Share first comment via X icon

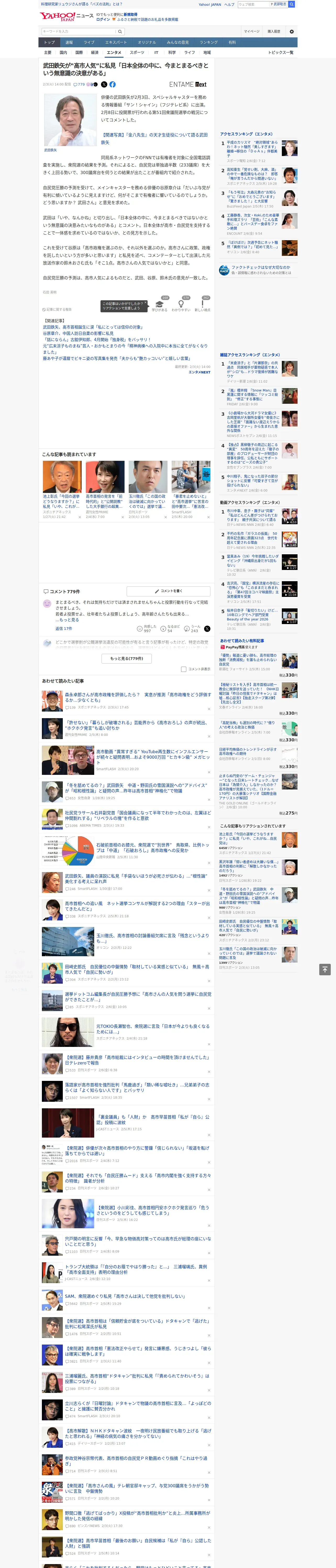207,629
